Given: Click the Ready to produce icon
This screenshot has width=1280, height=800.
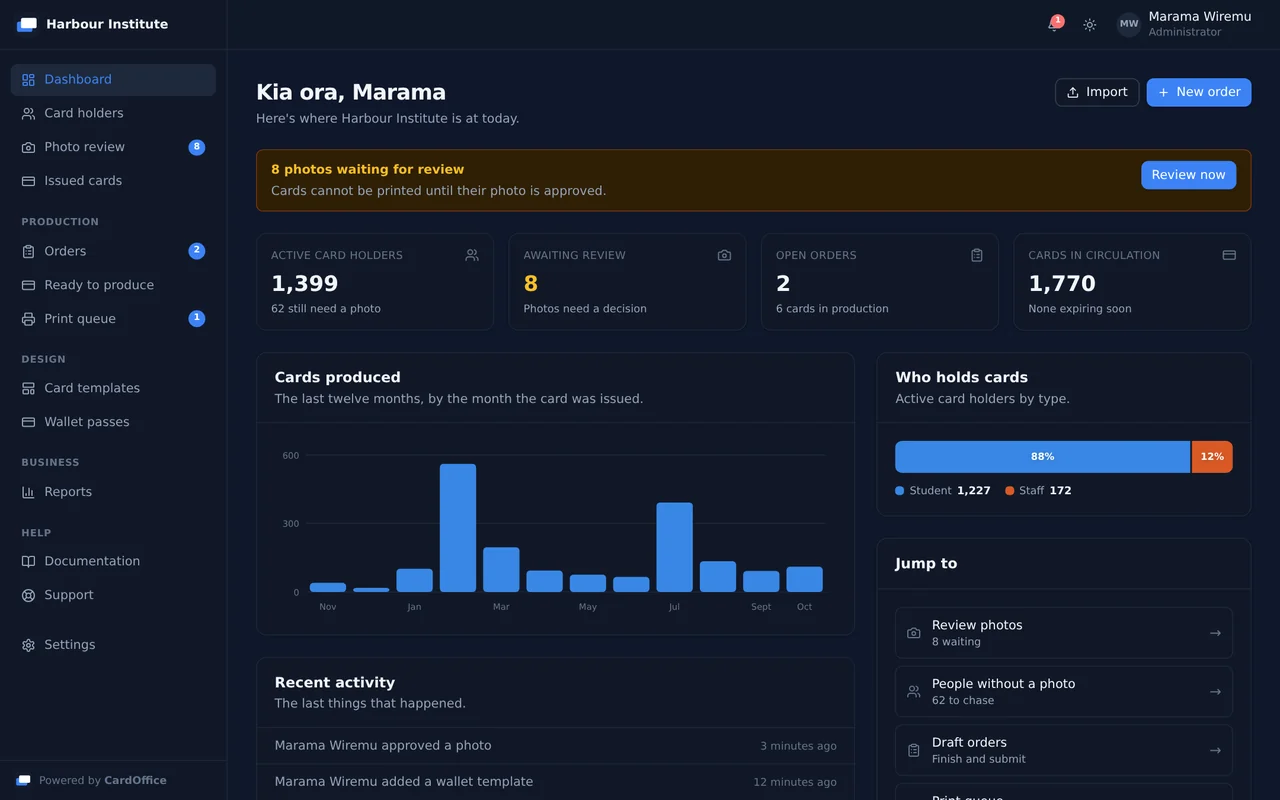Looking at the screenshot, I should 28,285.
